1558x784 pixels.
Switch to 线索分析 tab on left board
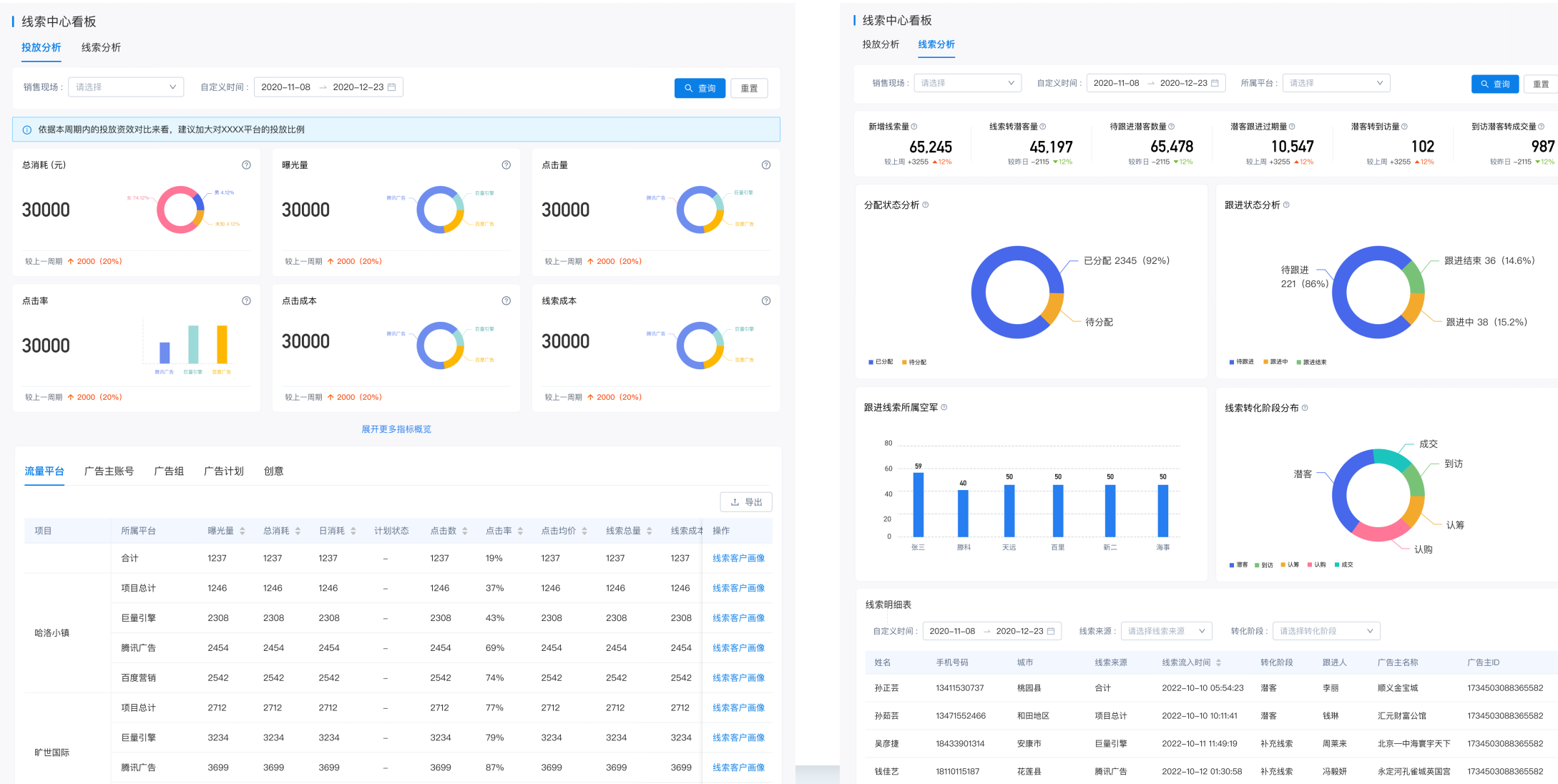coord(101,47)
